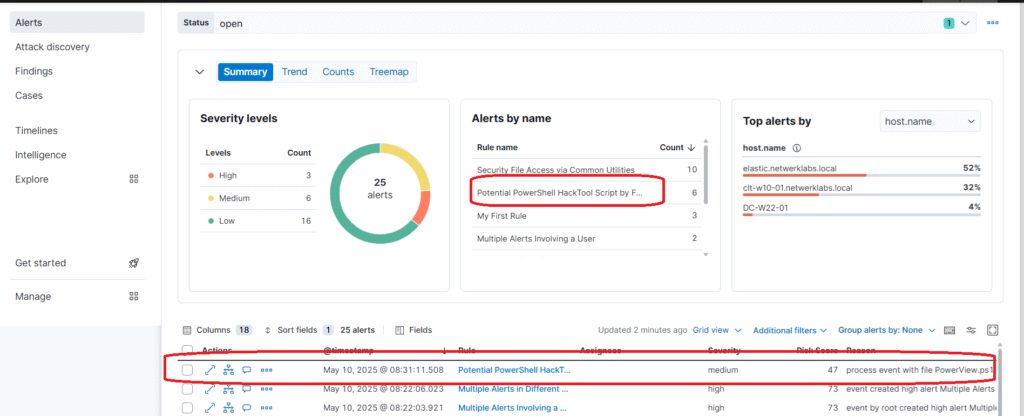
Task: Open the three-dots menu beside Status filter
Action: tap(993, 23)
